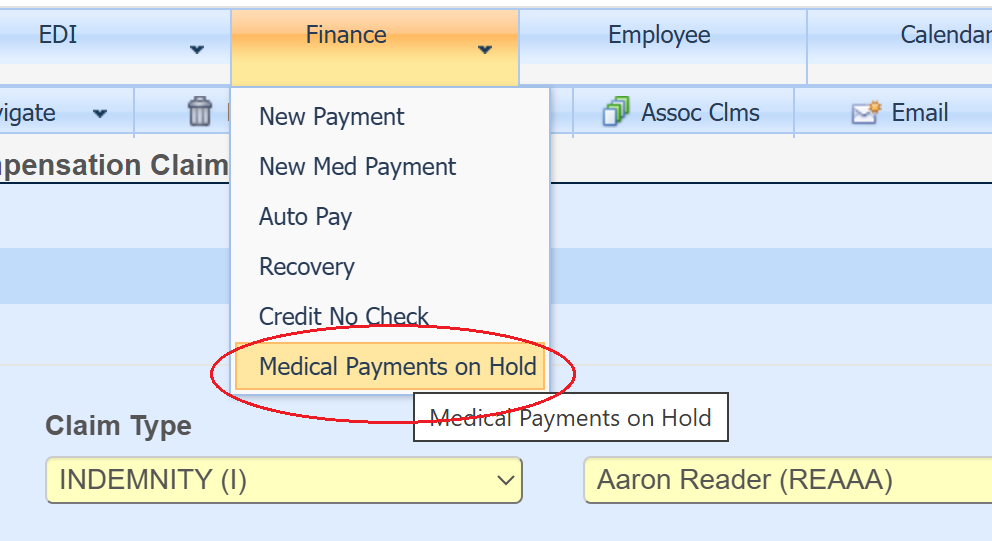Select New Med Payment menu item
Viewport: 992px width, 541px height.
tap(358, 167)
